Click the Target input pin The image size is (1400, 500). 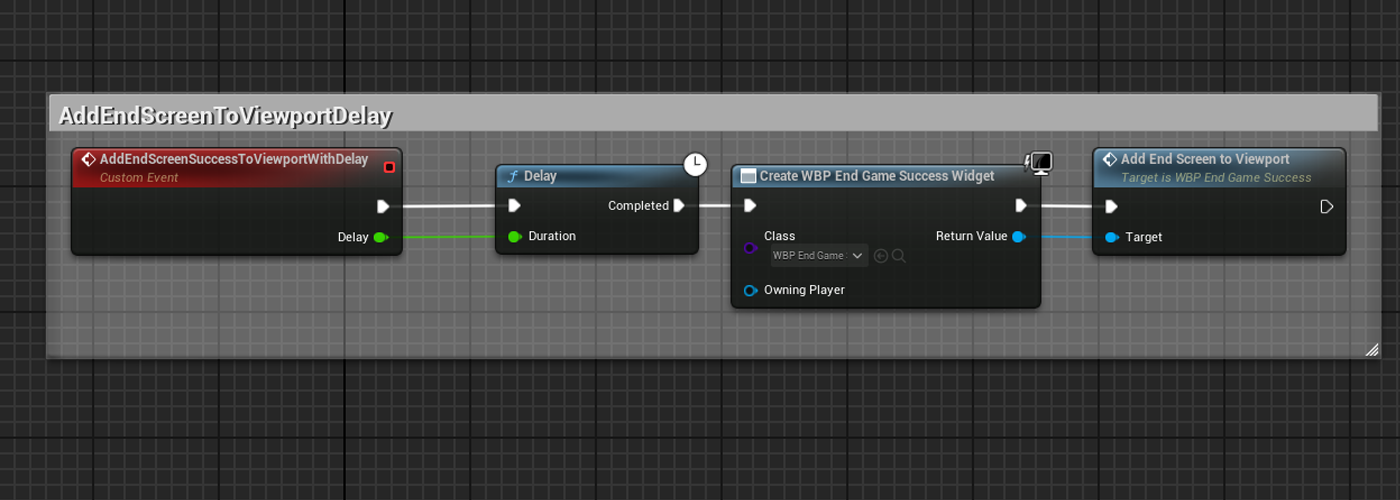(x=1111, y=238)
